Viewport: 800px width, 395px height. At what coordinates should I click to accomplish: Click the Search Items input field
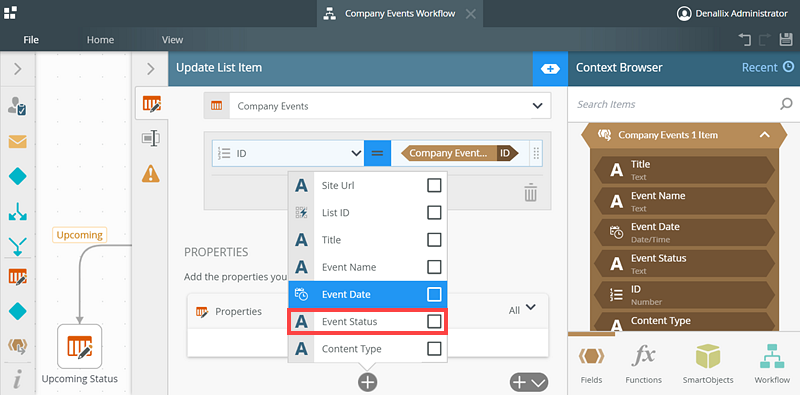pyautogui.click(x=676, y=104)
